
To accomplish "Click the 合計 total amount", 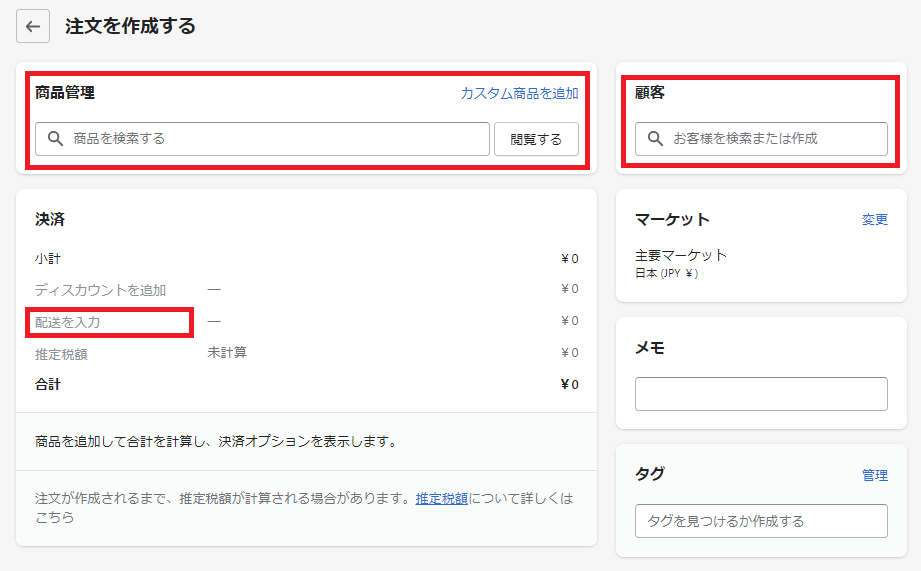I will (x=569, y=385).
